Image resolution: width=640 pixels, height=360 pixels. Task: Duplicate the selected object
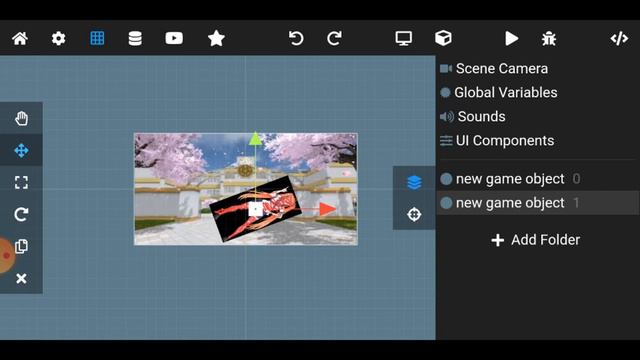(x=21, y=246)
